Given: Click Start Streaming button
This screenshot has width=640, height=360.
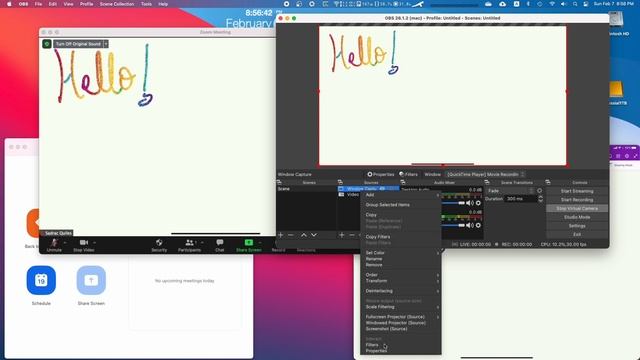Looking at the screenshot, I should click(x=577, y=191).
